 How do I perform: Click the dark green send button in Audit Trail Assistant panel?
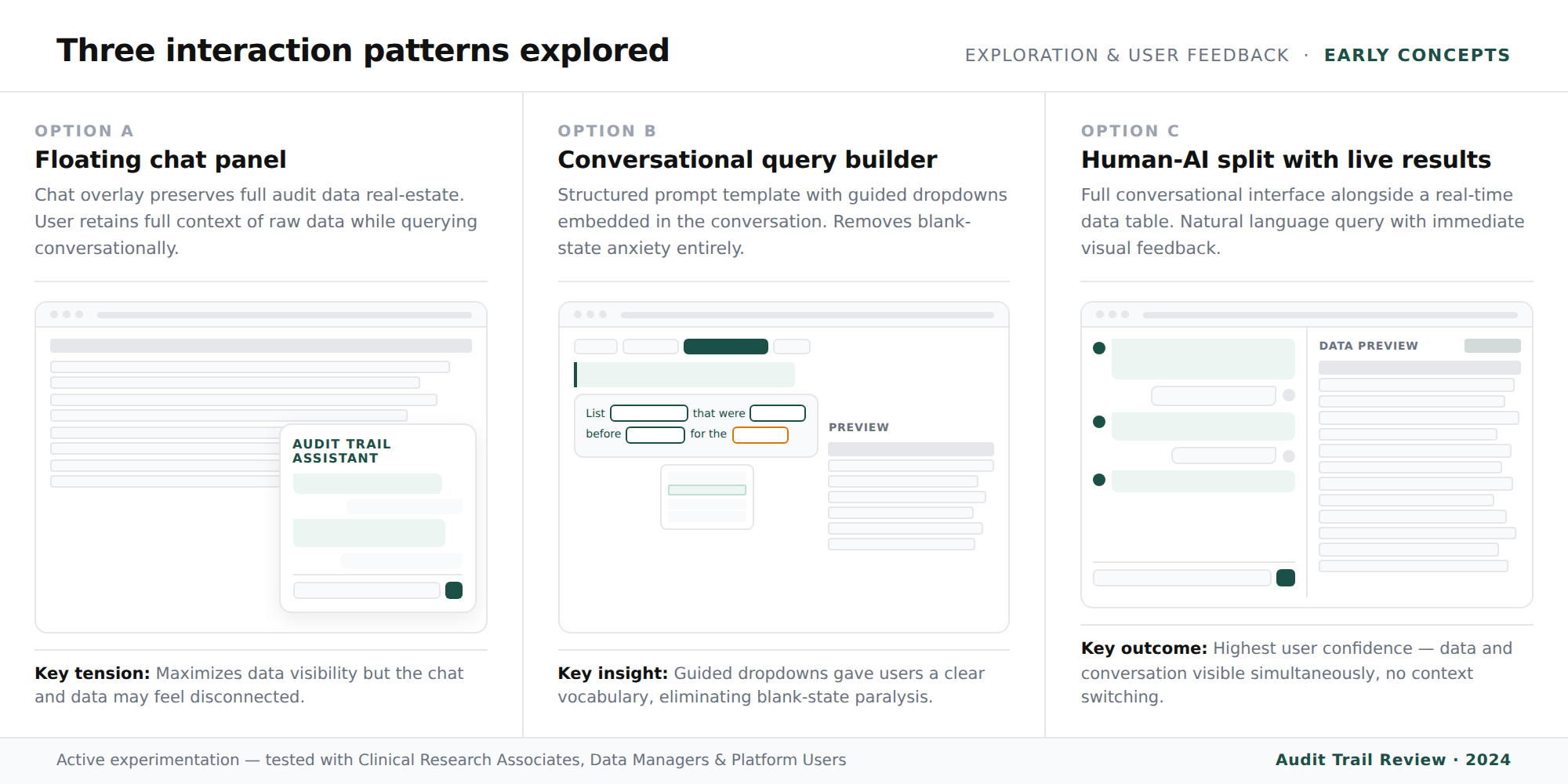tap(454, 590)
